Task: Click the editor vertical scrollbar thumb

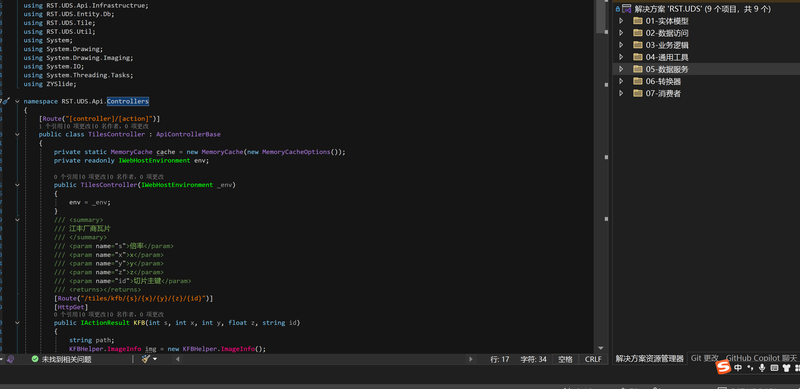Action: click(x=601, y=17)
